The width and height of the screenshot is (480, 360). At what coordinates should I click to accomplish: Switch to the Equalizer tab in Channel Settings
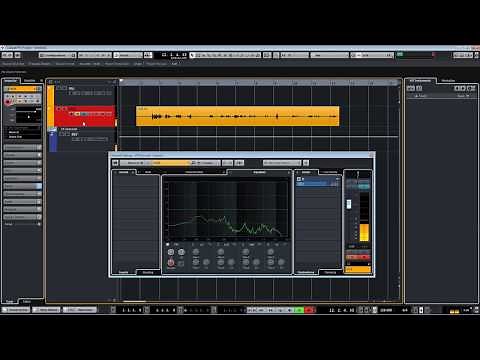(x=259, y=172)
